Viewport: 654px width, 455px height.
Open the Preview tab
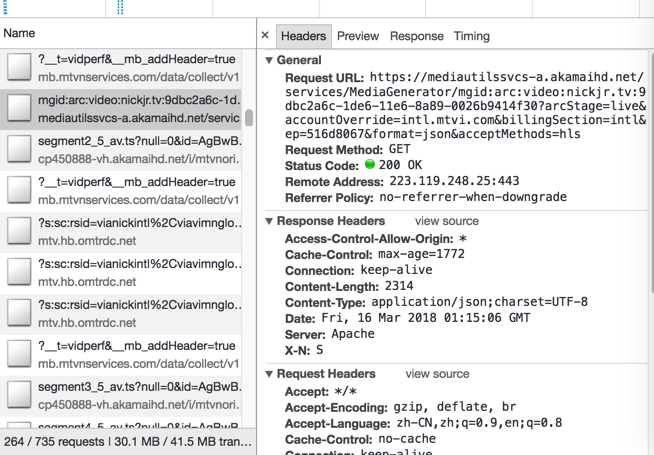click(358, 36)
